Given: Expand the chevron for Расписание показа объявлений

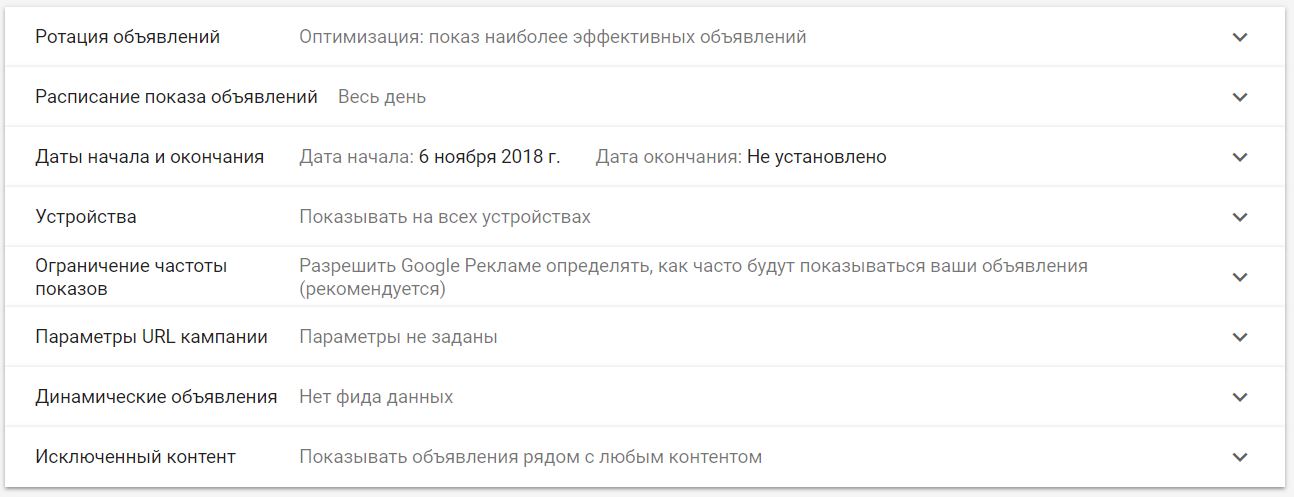Looking at the screenshot, I should point(1240,97).
